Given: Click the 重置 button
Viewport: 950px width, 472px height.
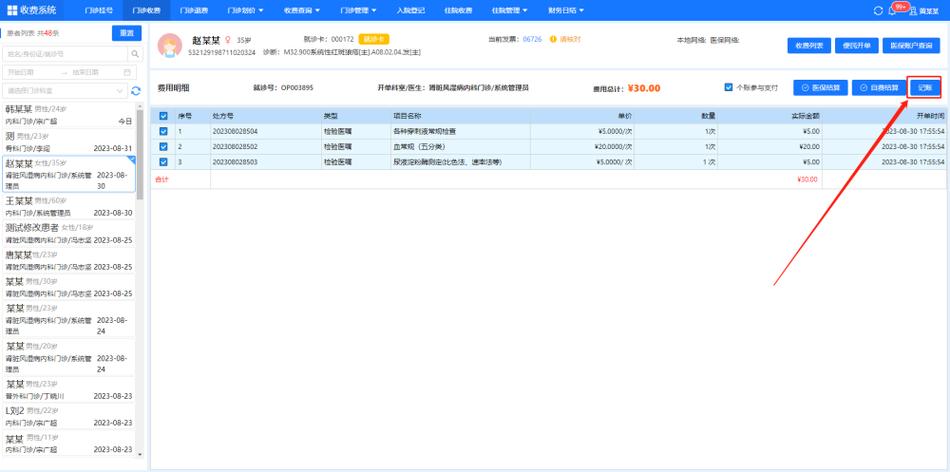Looking at the screenshot, I should (127, 33).
